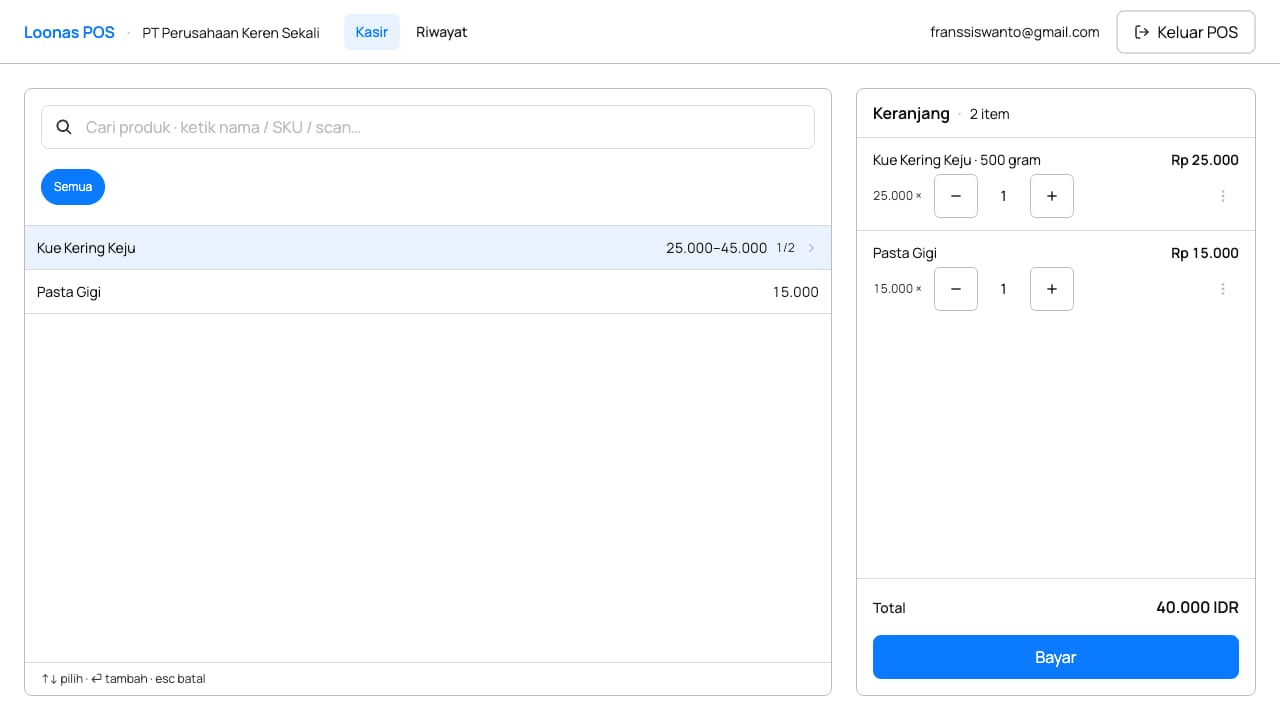Focus the Cari produk search field
The width and height of the screenshot is (1280, 720).
(x=428, y=127)
